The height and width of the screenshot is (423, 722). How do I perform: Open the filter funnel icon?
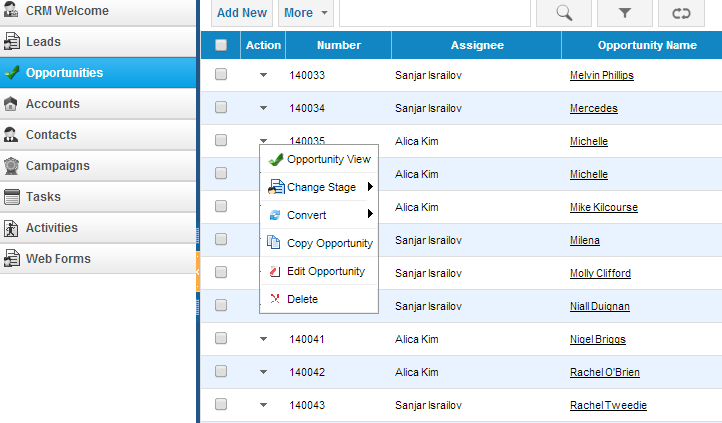click(624, 13)
